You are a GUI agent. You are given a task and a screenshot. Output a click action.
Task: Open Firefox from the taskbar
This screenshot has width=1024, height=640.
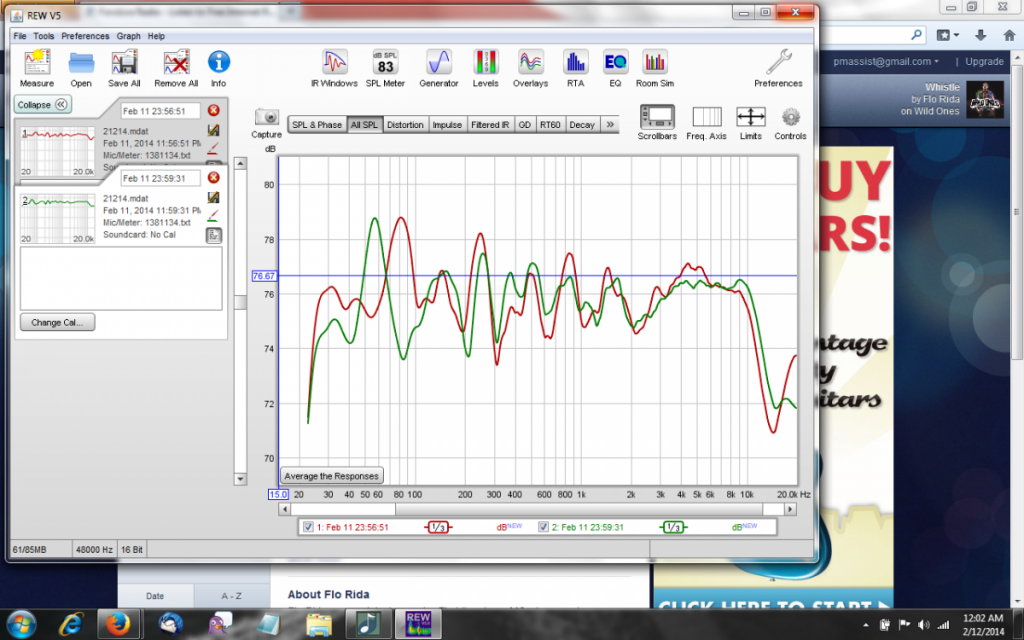point(118,624)
